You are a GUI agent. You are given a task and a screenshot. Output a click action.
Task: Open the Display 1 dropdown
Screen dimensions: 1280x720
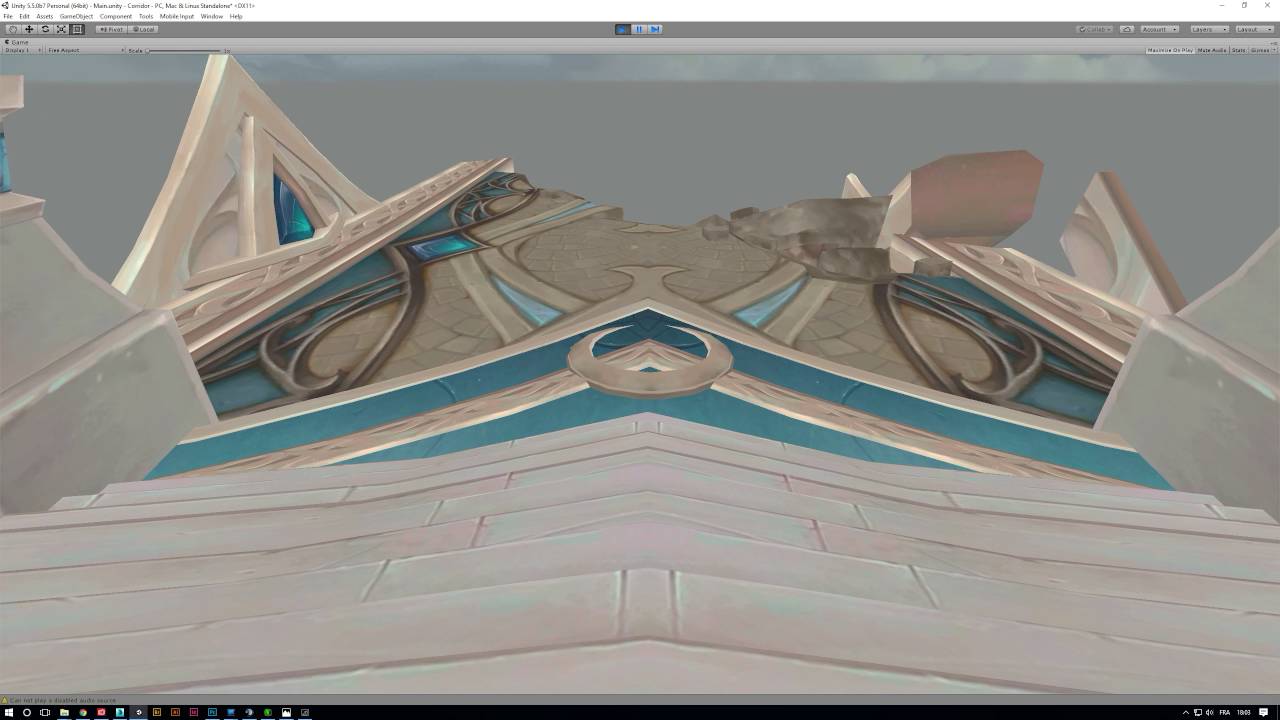[x=22, y=50]
